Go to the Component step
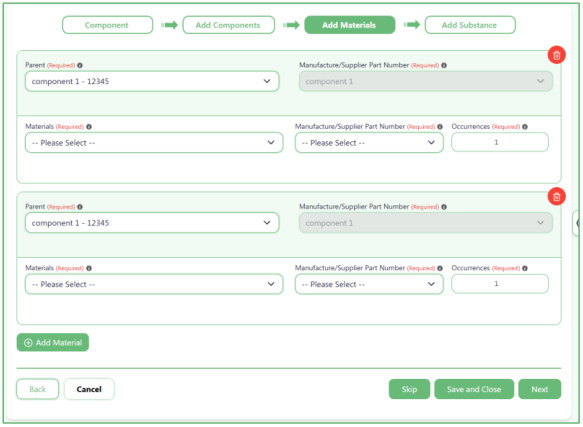Screen dimensions: 583x427 click(107, 25)
